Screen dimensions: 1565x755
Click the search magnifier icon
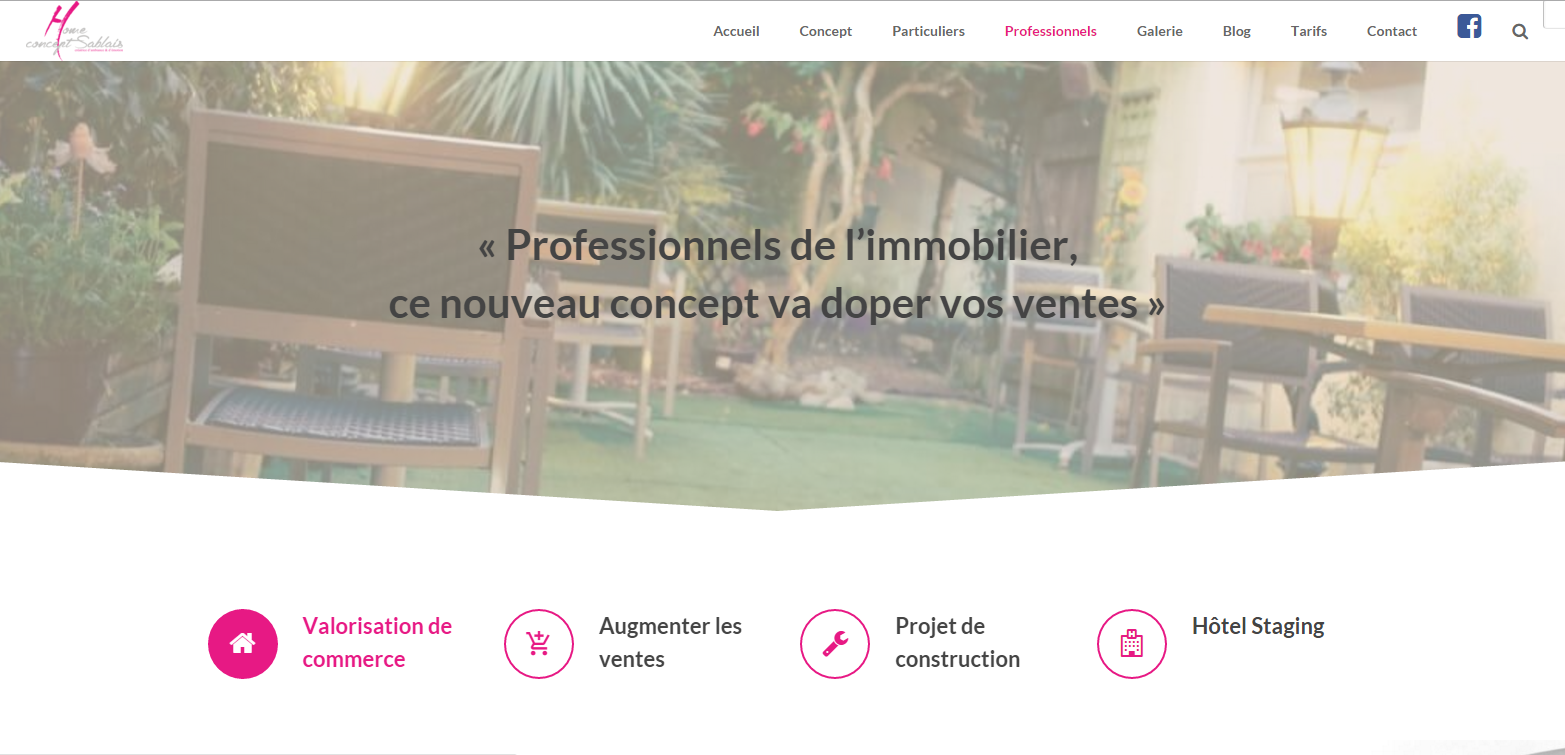1520,31
